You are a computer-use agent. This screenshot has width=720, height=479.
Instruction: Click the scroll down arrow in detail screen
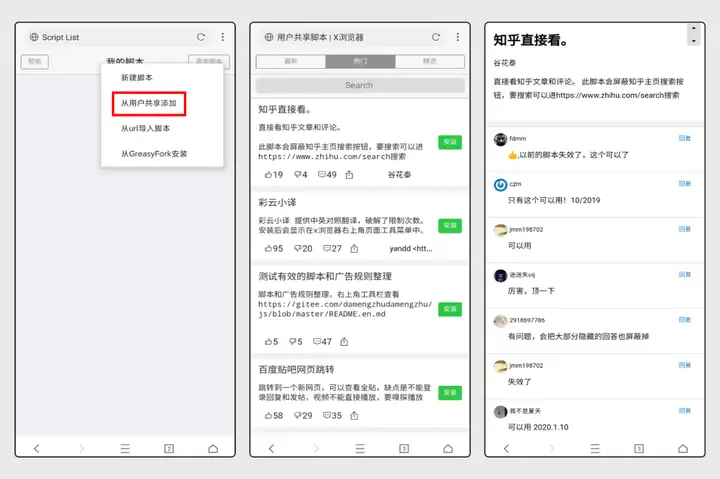pyautogui.click(x=693, y=41)
